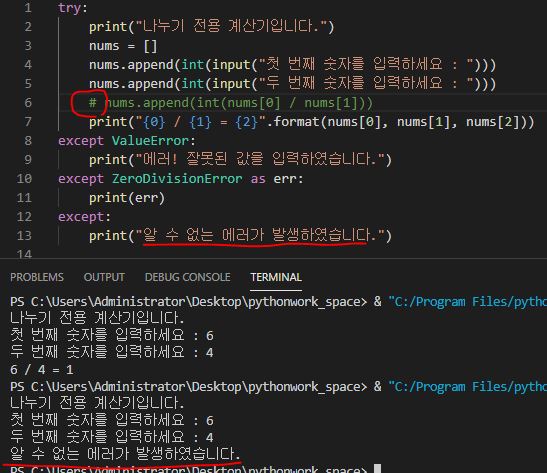Activate the TERMINAL tab
Image resolution: width=547 pixels, height=473 pixels.
[276, 277]
